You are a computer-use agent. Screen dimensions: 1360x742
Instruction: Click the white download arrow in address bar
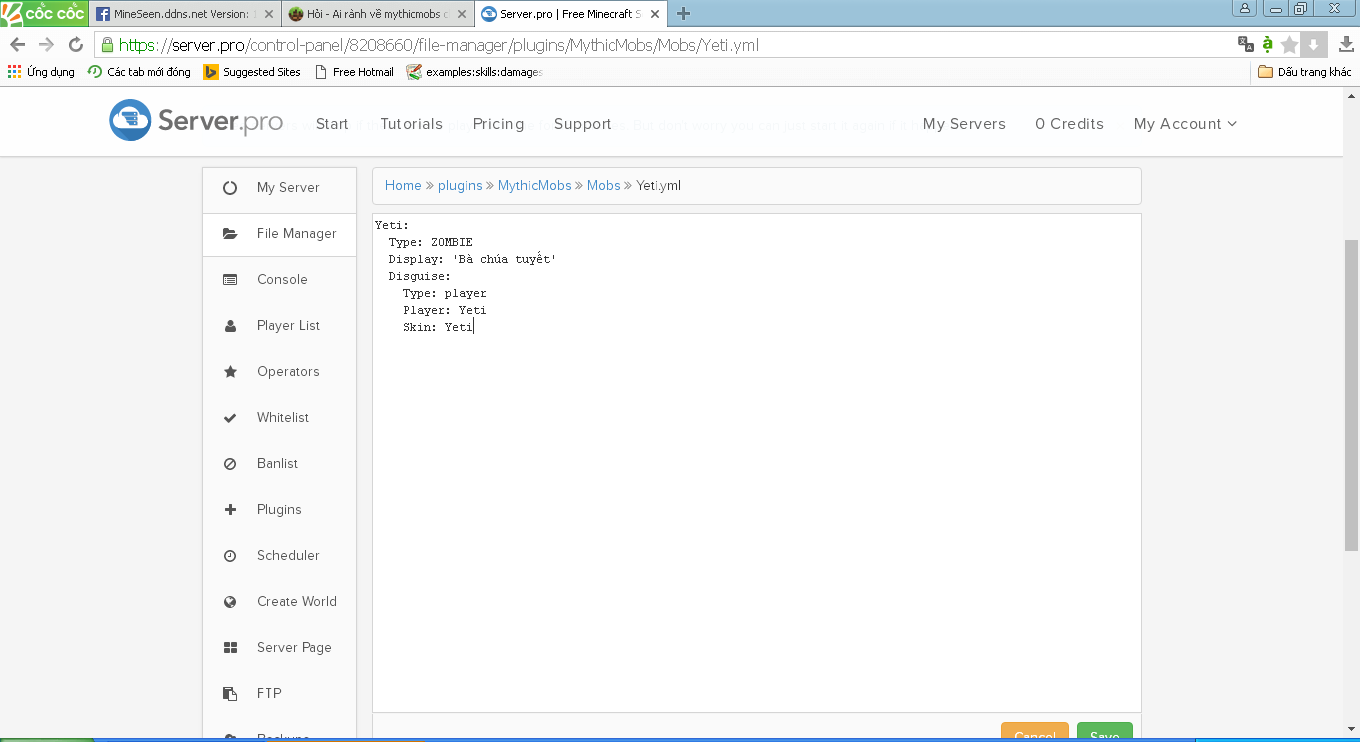tap(1314, 44)
